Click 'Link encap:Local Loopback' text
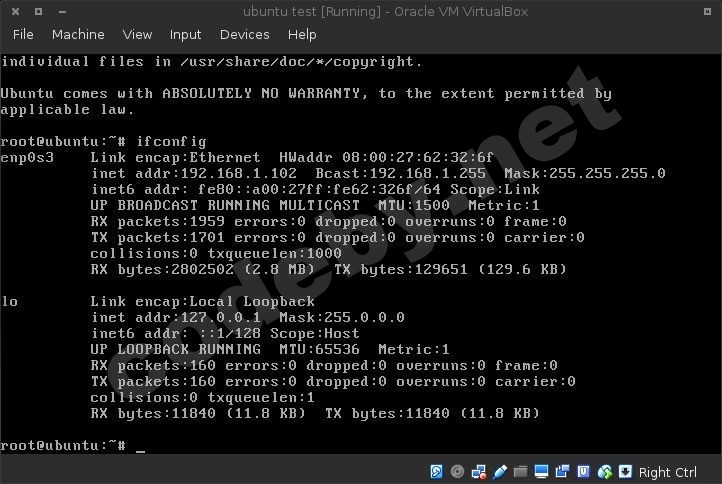The width and height of the screenshot is (722, 484). click(203, 302)
